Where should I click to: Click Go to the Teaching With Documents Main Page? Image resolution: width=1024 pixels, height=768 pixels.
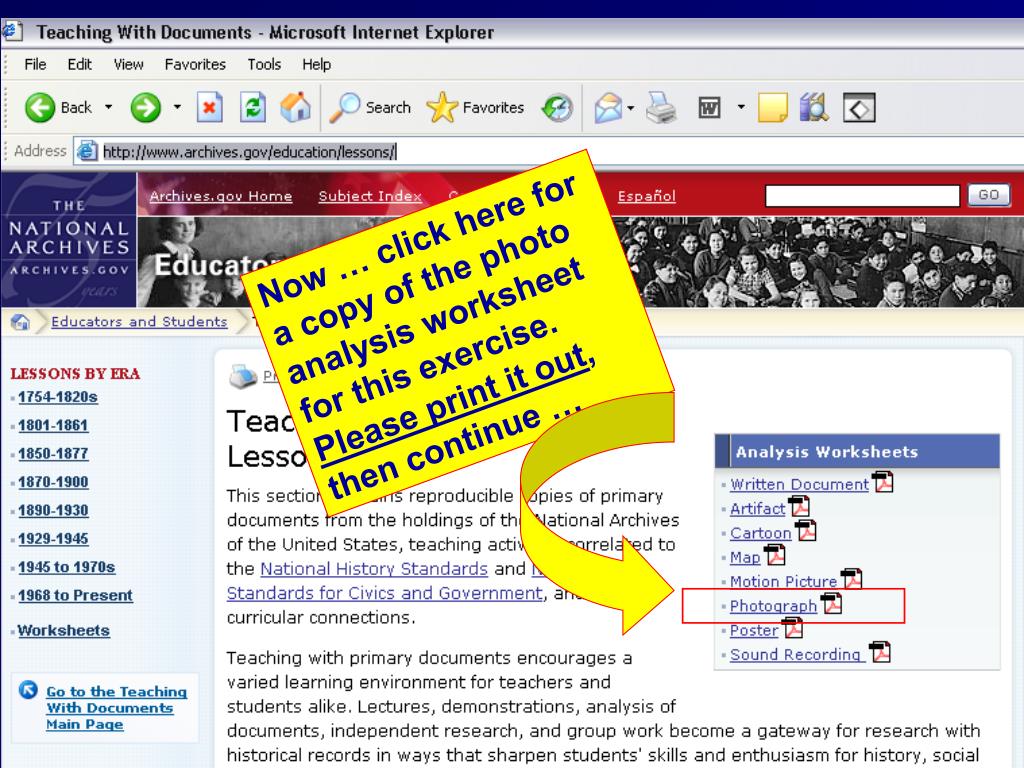[116, 708]
